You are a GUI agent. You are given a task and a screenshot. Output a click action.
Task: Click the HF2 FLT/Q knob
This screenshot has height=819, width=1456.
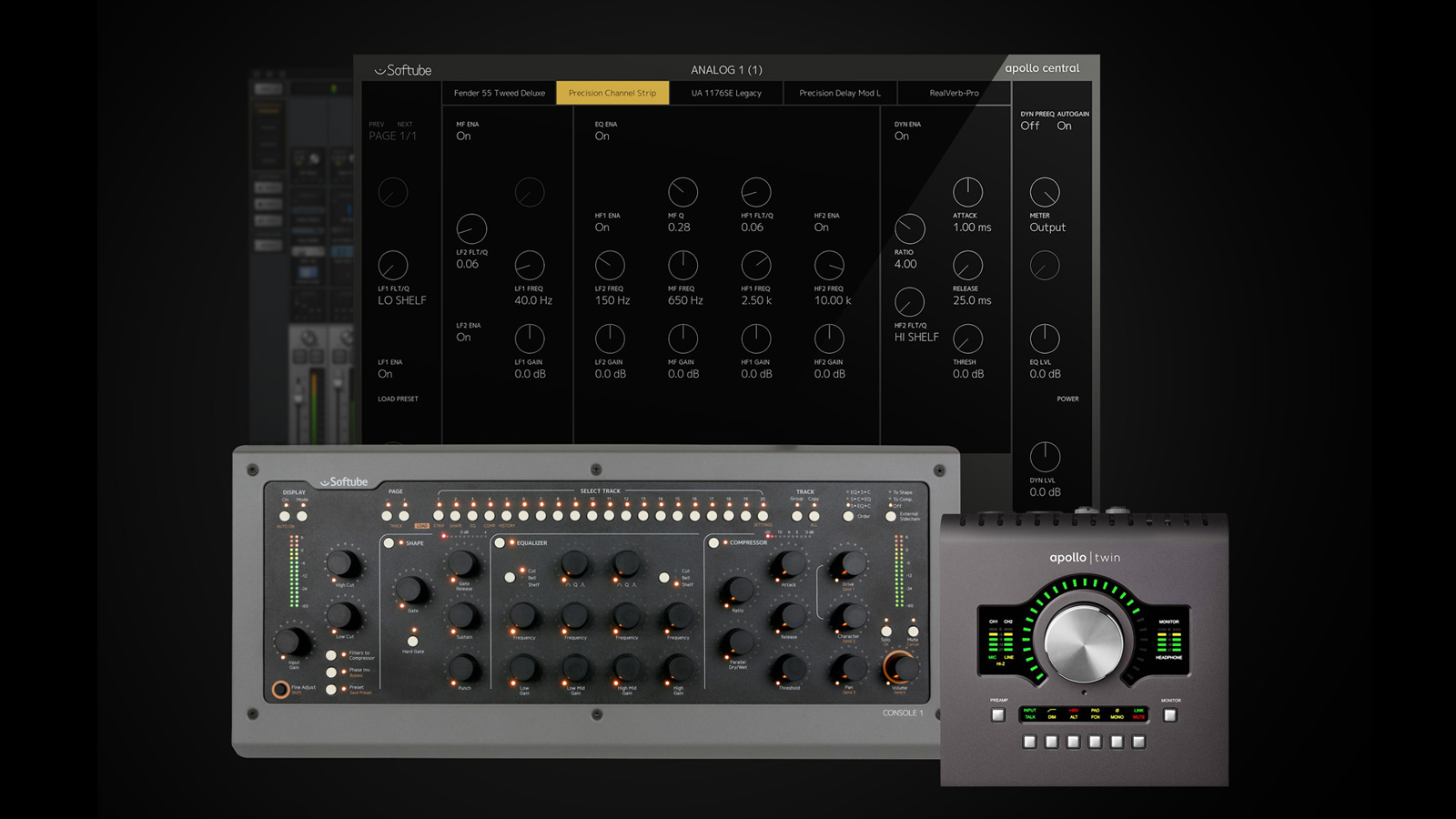[x=910, y=301]
